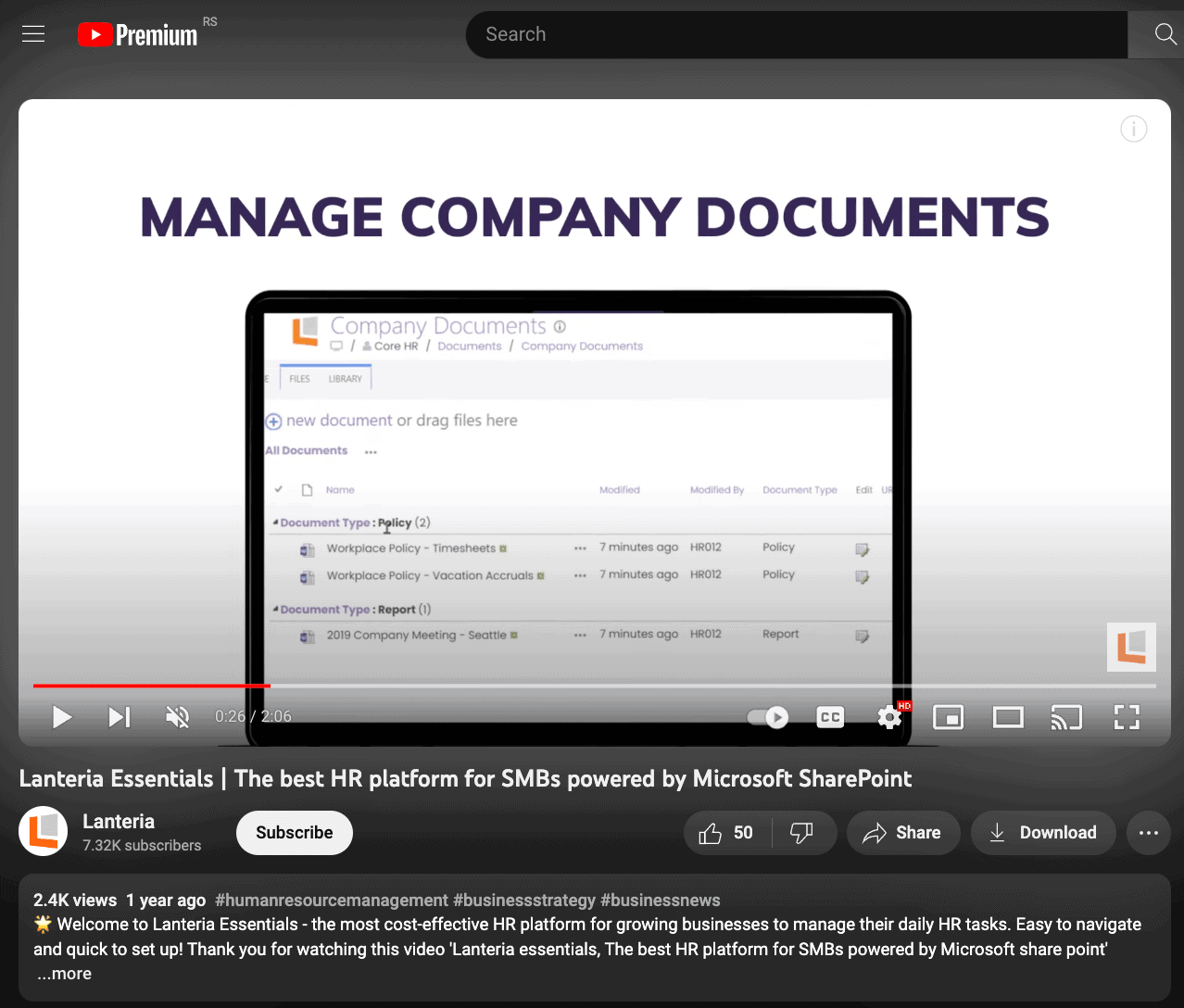The width and height of the screenshot is (1184, 1008).
Task: Toggle the autoplay switch
Action: click(x=768, y=717)
